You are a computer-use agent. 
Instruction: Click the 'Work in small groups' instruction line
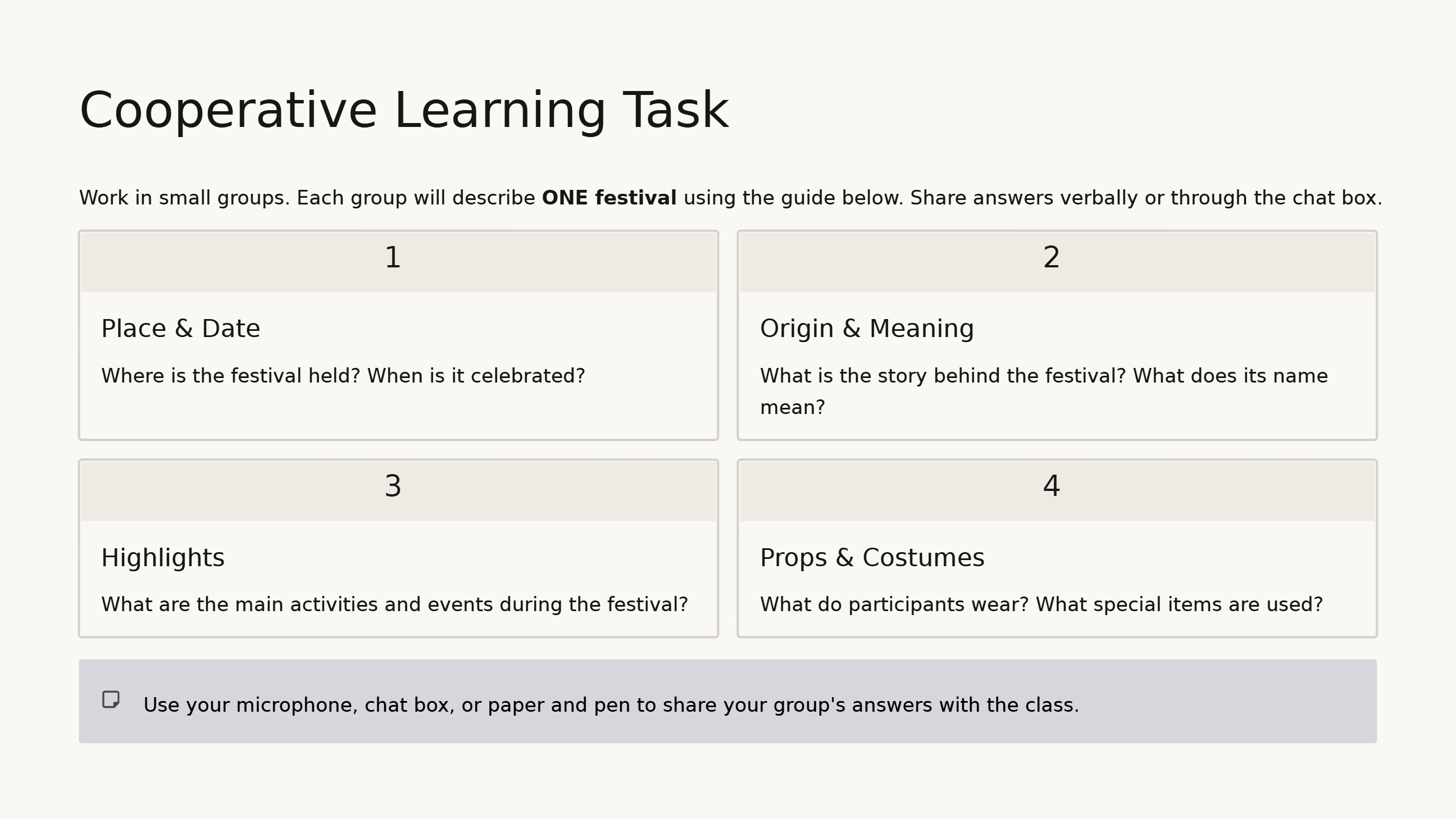point(730,198)
